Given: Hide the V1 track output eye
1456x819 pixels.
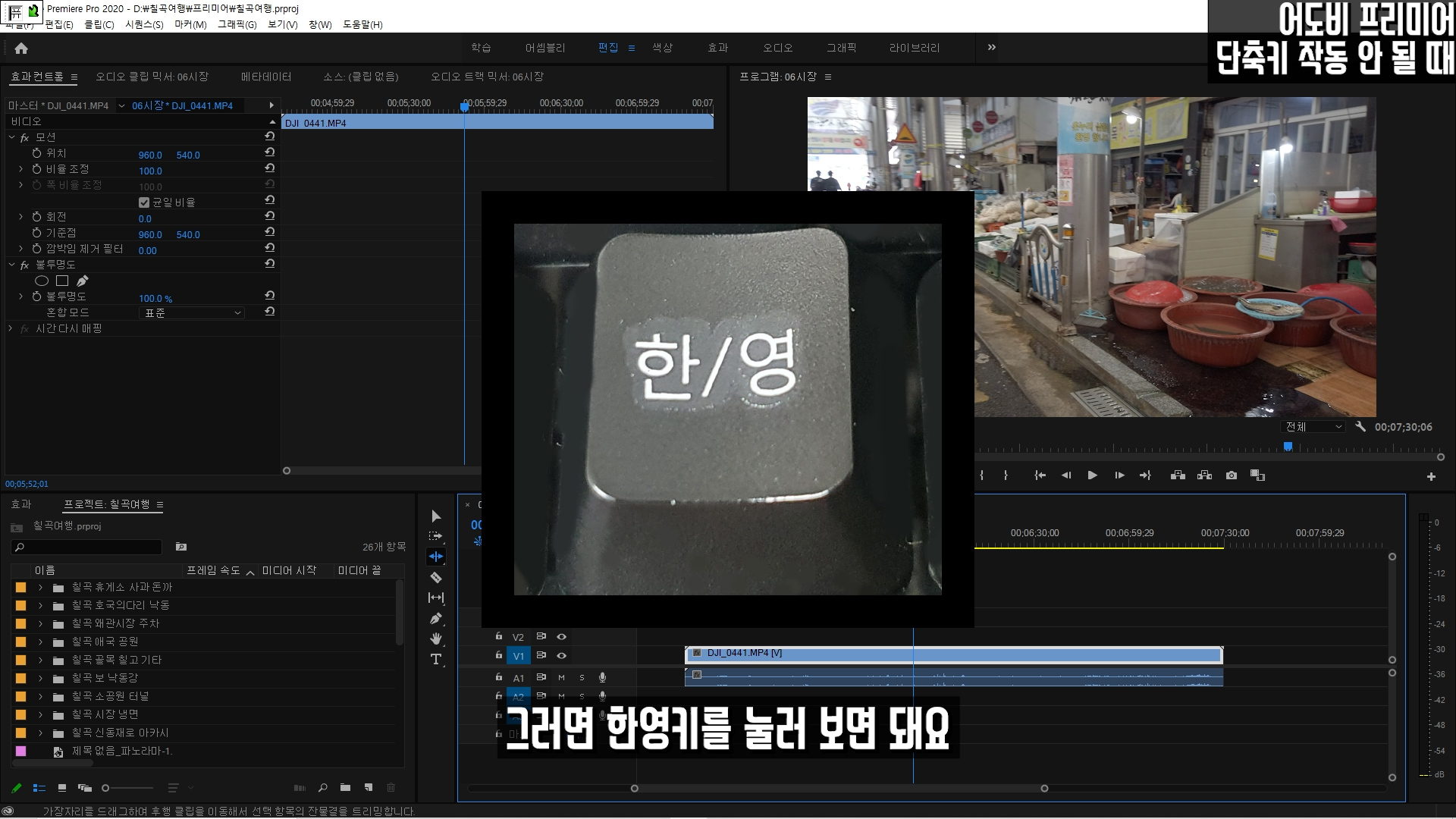Looking at the screenshot, I should click(x=562, y=655).
